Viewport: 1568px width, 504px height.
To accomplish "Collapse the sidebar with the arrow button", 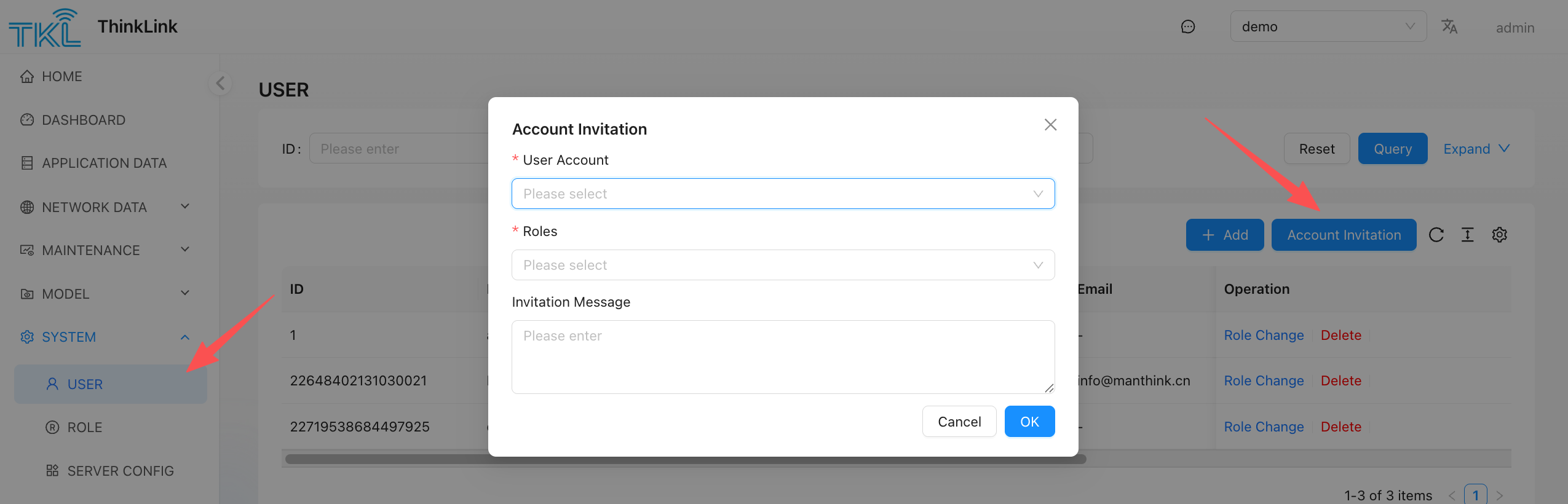I will pyautogui.click(x=220, y=83).
